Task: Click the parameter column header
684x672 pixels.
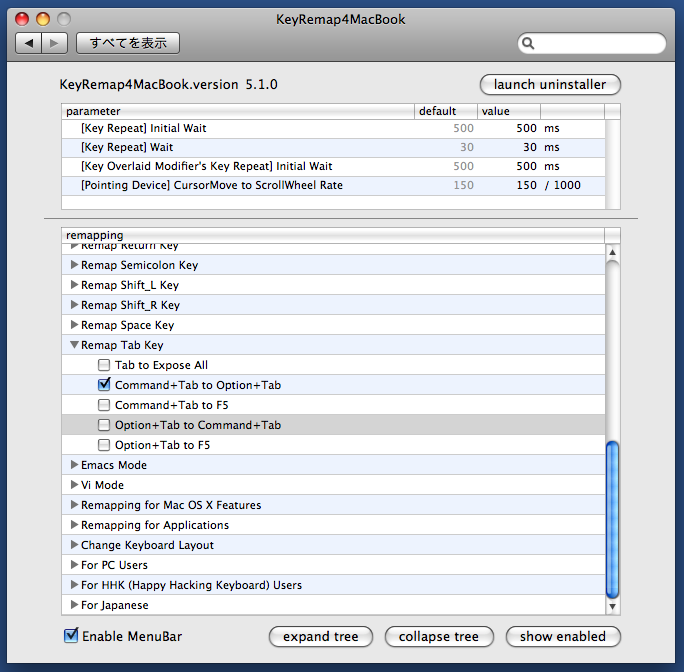Action: (238, 111)
